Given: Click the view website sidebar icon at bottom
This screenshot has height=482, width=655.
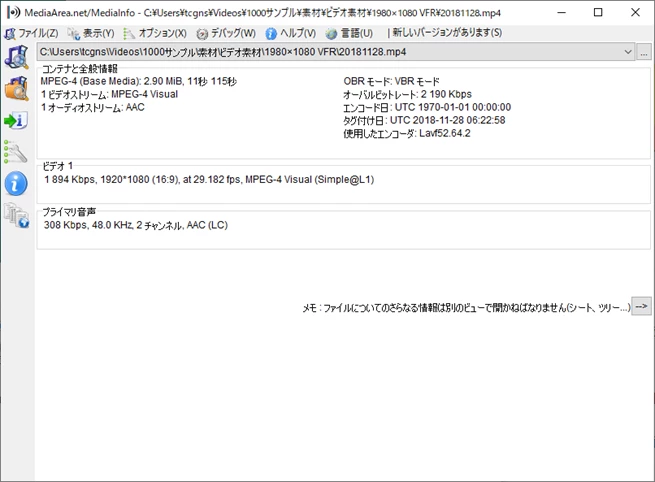Looking at the screenshot, I should [x=16, y=215].
